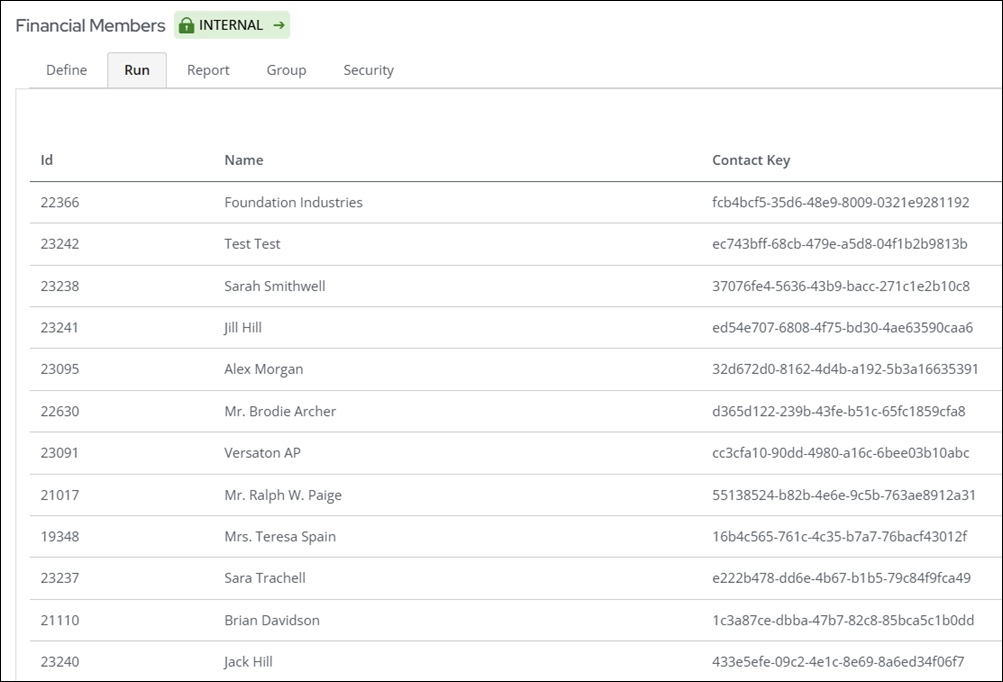Click Brian Davidson's contact key
Image resolution: width=1003 pixels, height=682 pixels.
(843, 620)
